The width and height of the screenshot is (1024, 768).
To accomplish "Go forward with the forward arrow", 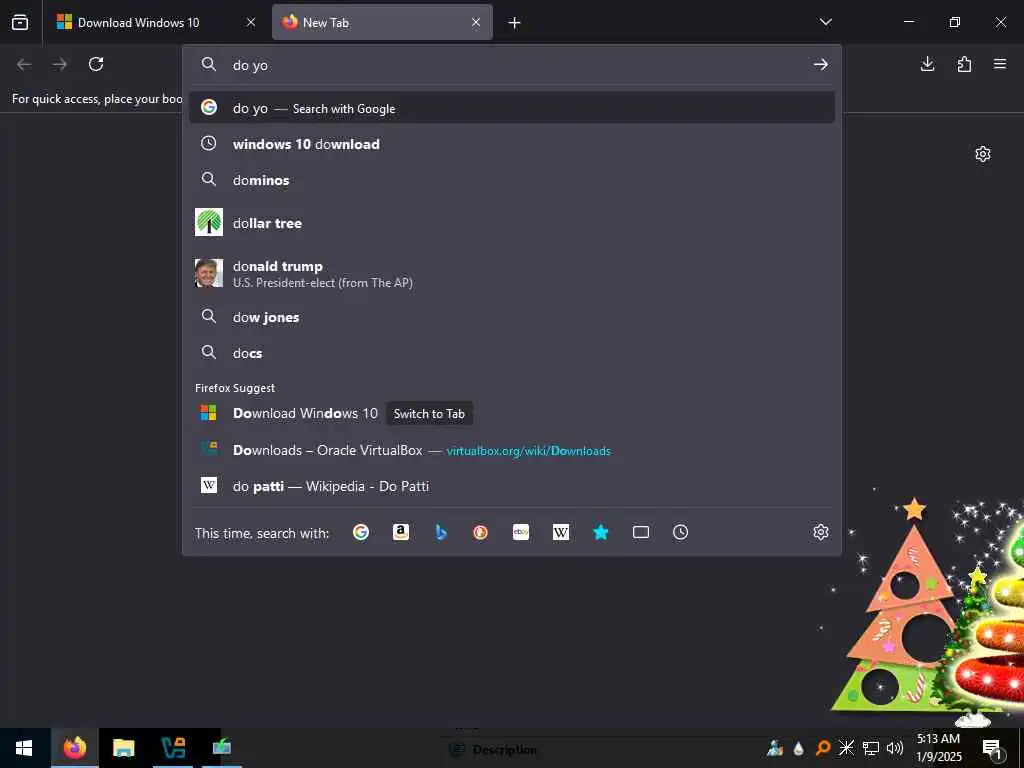I will coord(60,64).
